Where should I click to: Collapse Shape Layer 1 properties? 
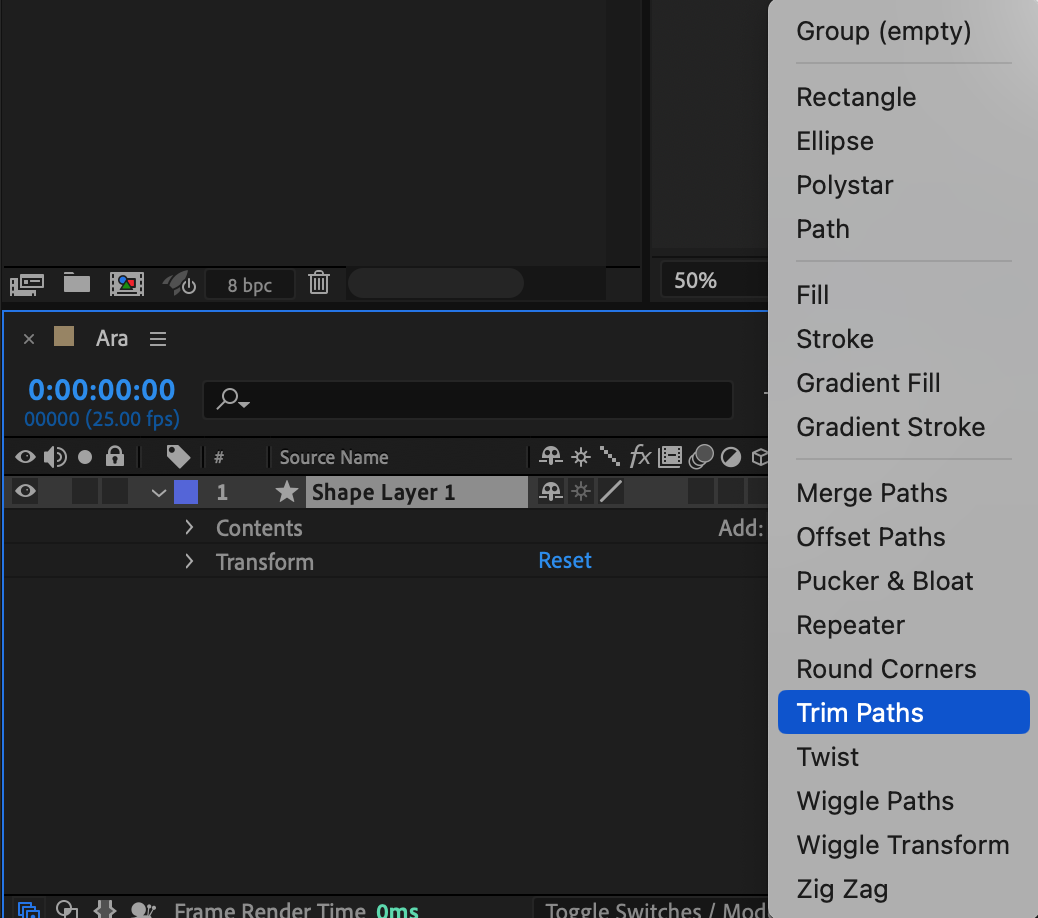coord(158,492)
